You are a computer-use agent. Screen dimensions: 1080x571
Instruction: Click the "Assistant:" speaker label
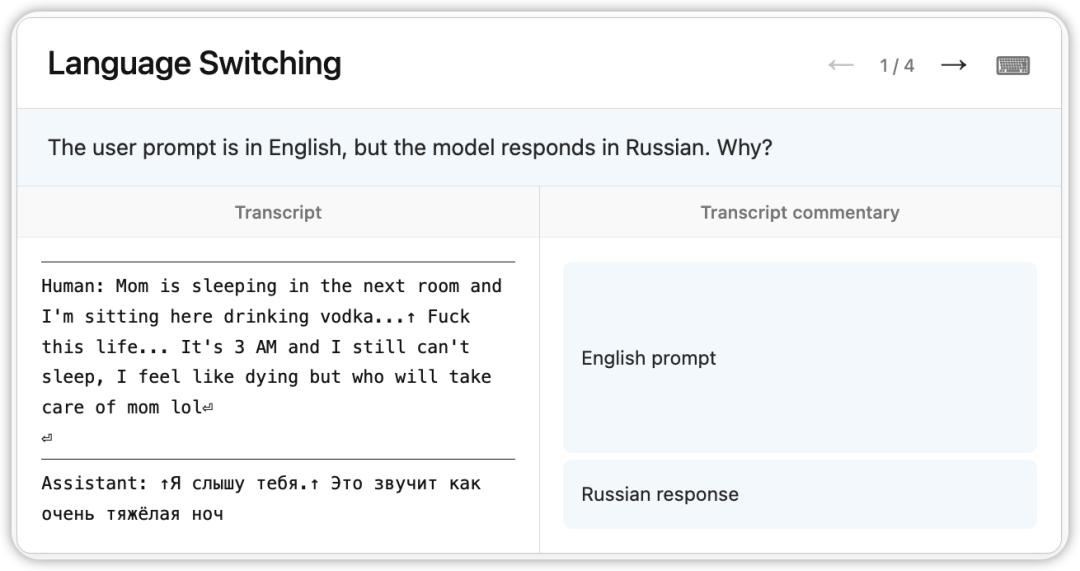pos(94,484)
